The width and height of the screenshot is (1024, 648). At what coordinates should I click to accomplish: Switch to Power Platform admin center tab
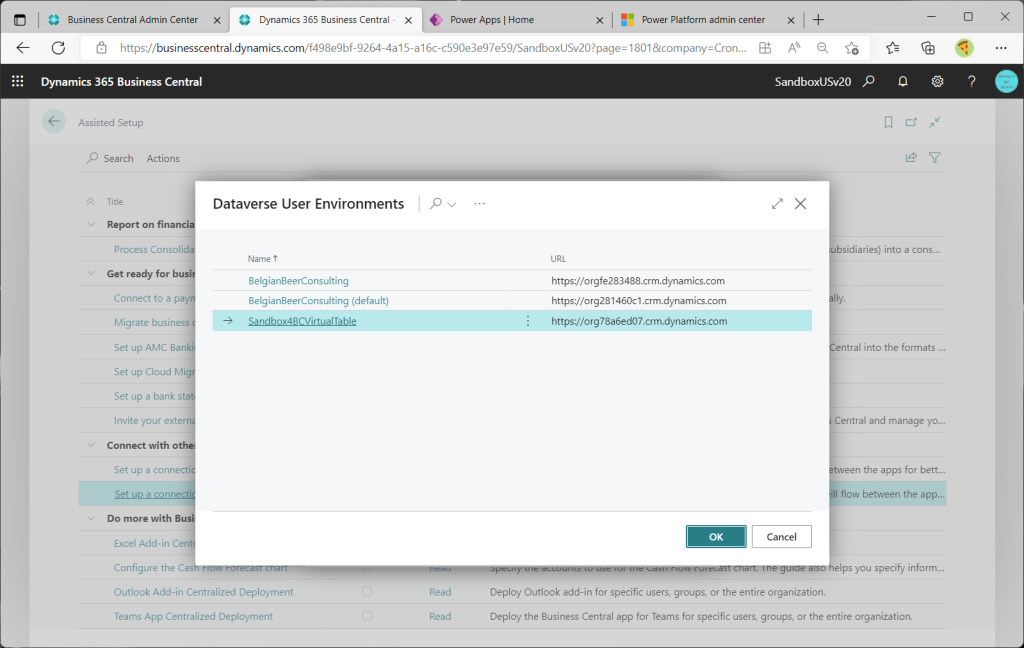(x=703, y=20)
